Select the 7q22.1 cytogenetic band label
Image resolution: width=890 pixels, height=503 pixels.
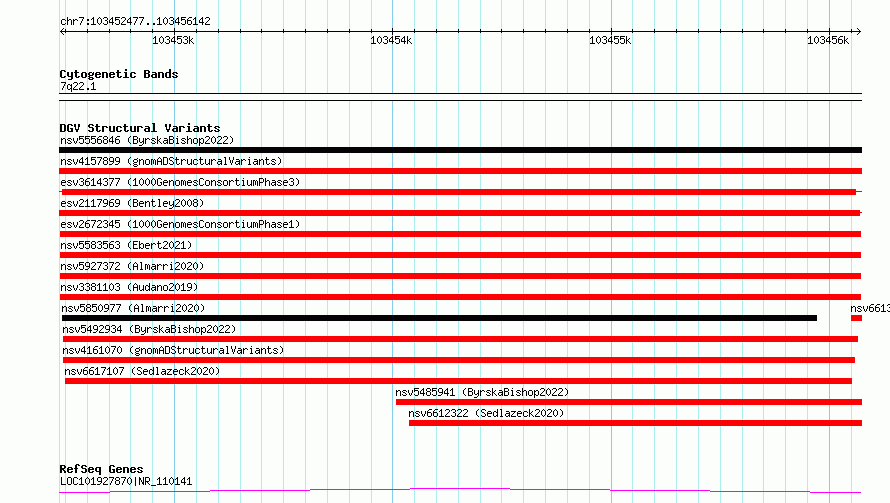pos(78,86)
